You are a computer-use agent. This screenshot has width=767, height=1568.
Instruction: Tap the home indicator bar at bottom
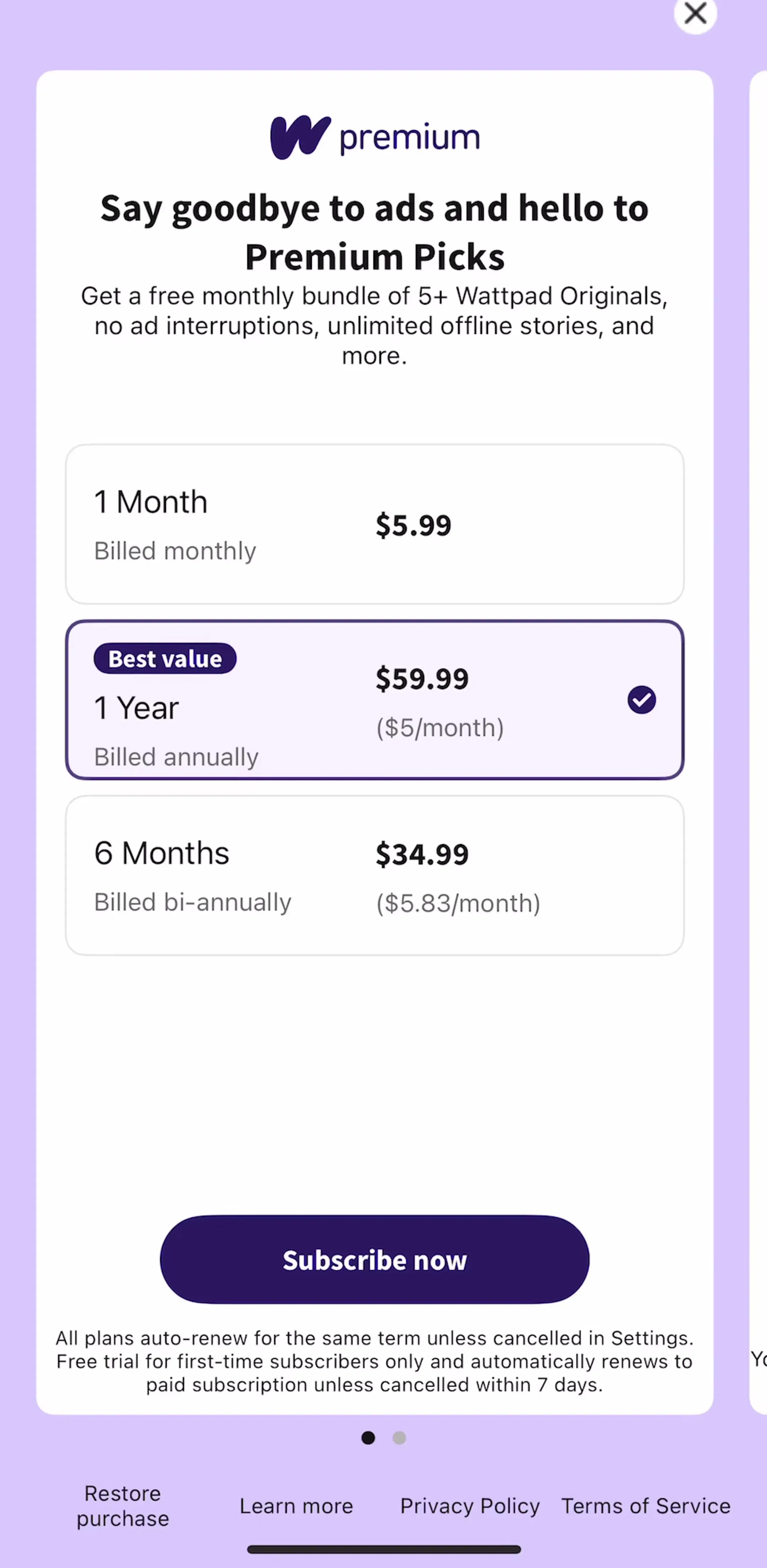384,1549
